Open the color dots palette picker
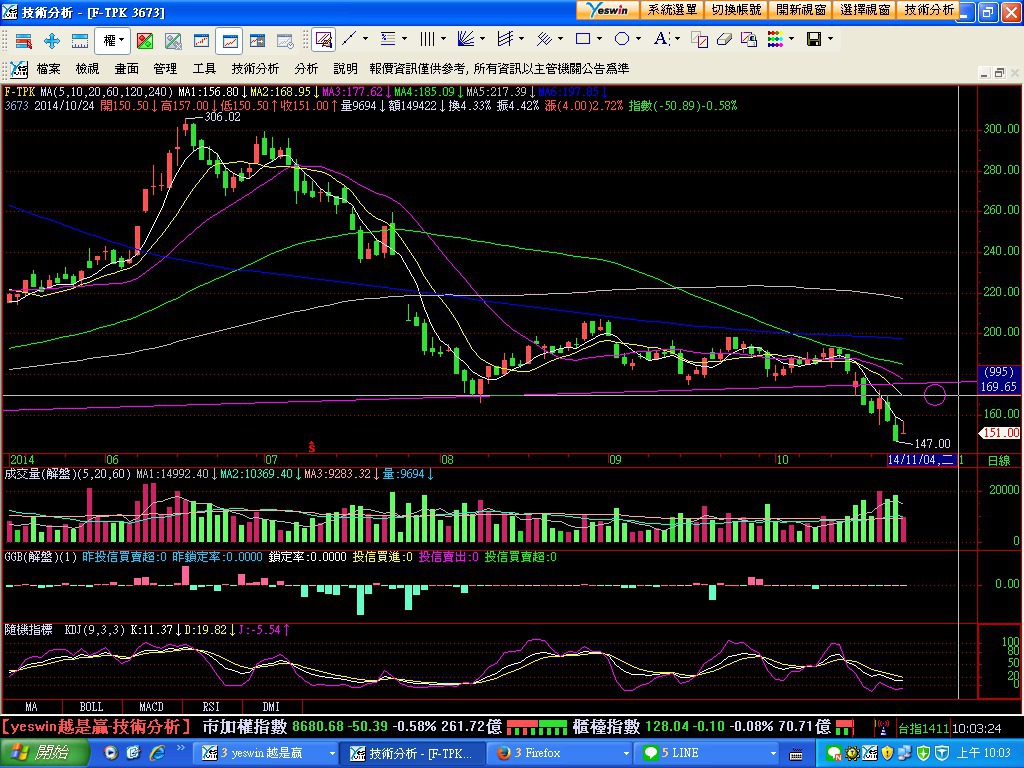 [x=775, y=40]
